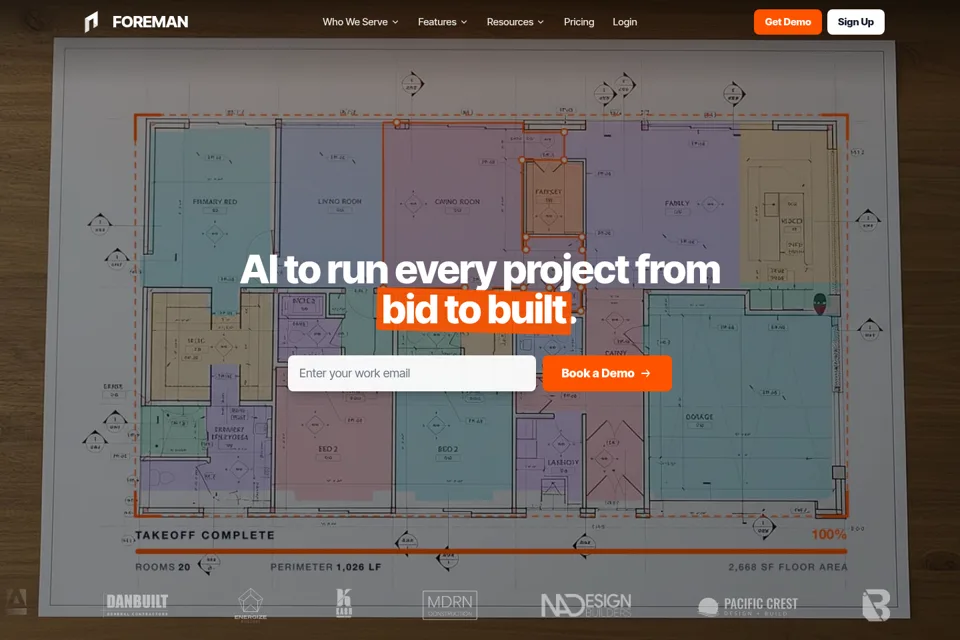This screenshot has width=960, height=640.
Task: Click the MDRN Construction logo
Action: (450, 604)
